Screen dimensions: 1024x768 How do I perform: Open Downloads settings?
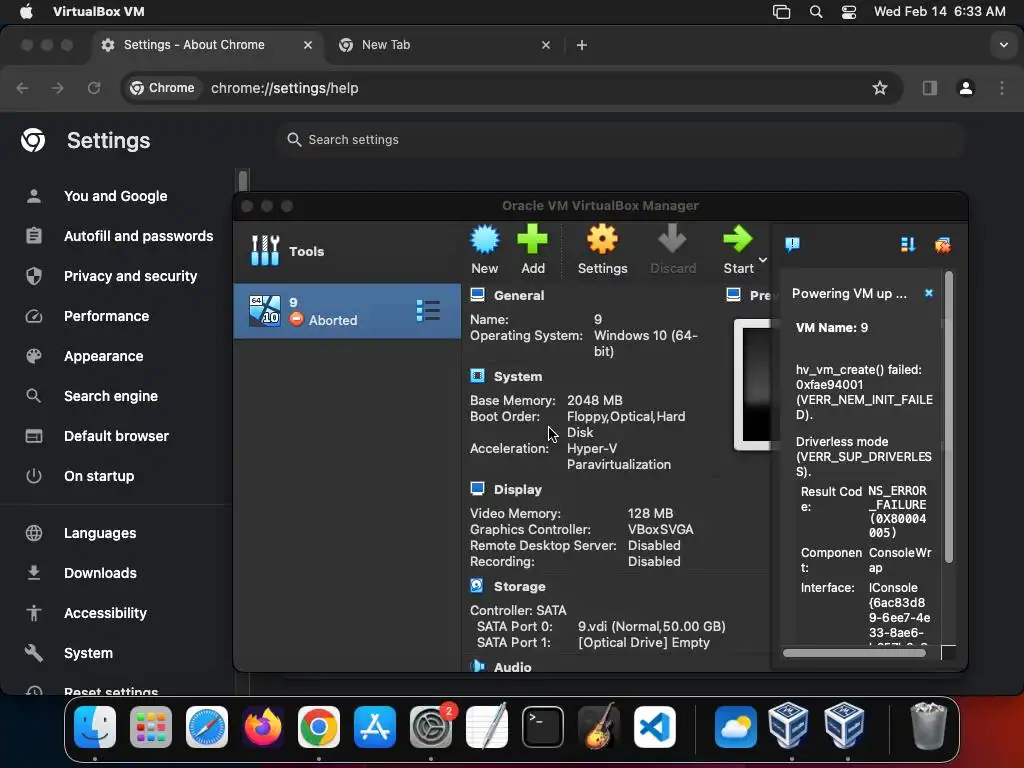100,573
